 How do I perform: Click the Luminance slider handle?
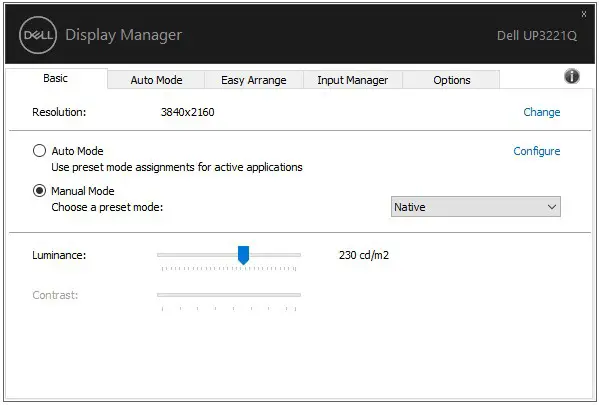click(x=243, y=255)
